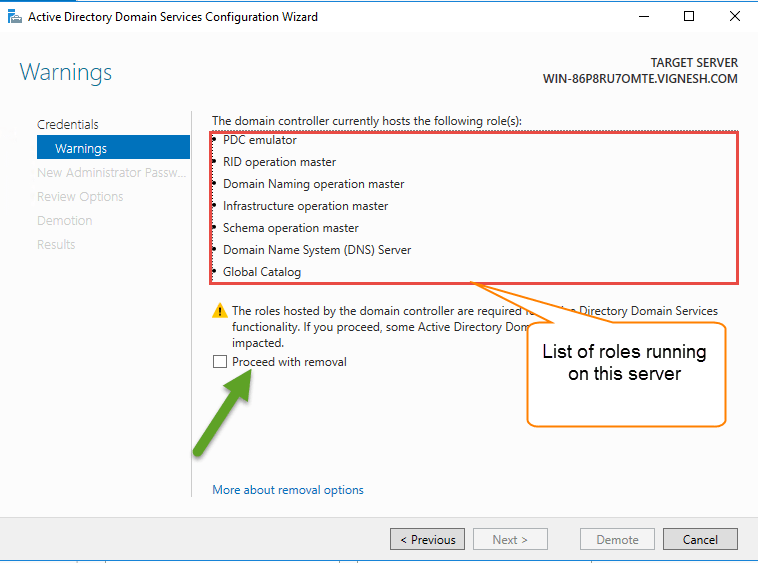
Task: Click the Cancel button
Action: 700,539
